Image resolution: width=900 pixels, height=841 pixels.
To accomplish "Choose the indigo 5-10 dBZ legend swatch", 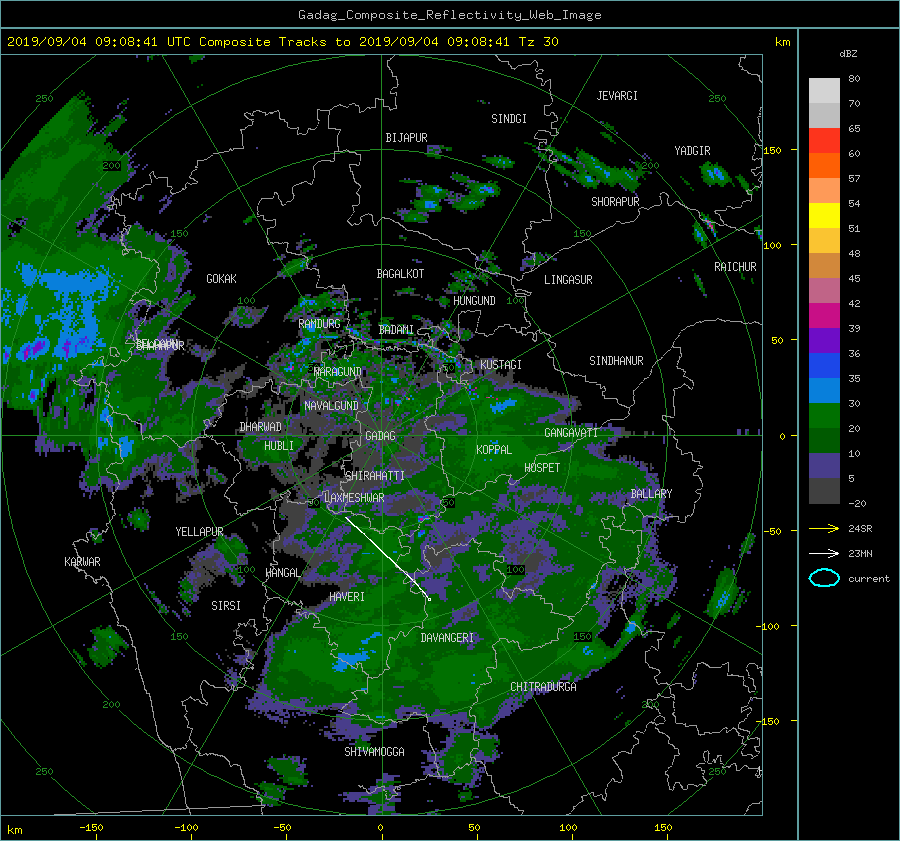I will tap(824, 466).
